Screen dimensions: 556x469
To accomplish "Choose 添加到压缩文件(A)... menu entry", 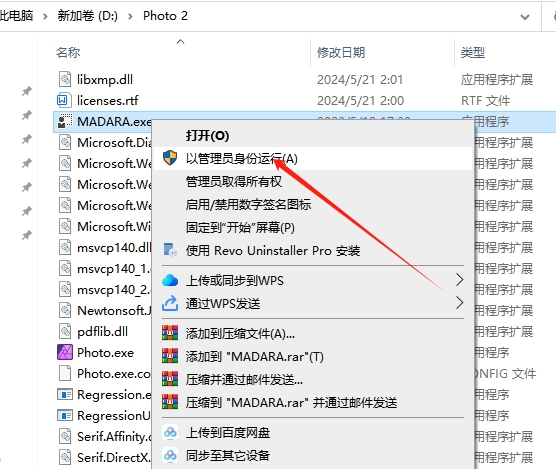I will click(x=314, y=334).
